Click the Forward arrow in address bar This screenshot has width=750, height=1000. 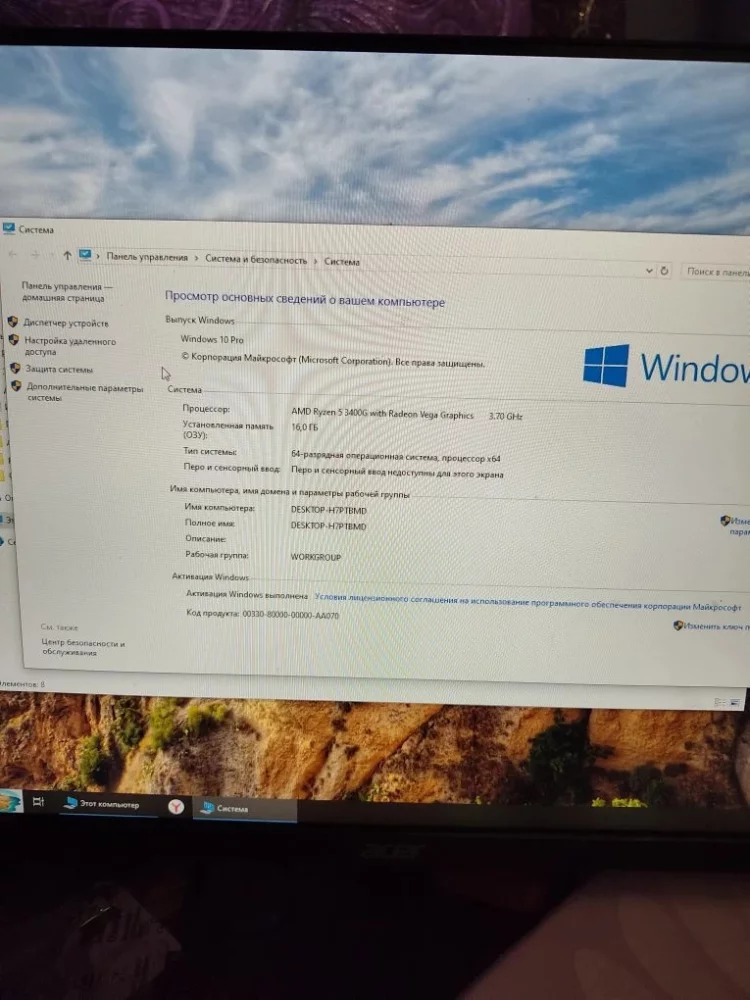click(x=33, y=255)
